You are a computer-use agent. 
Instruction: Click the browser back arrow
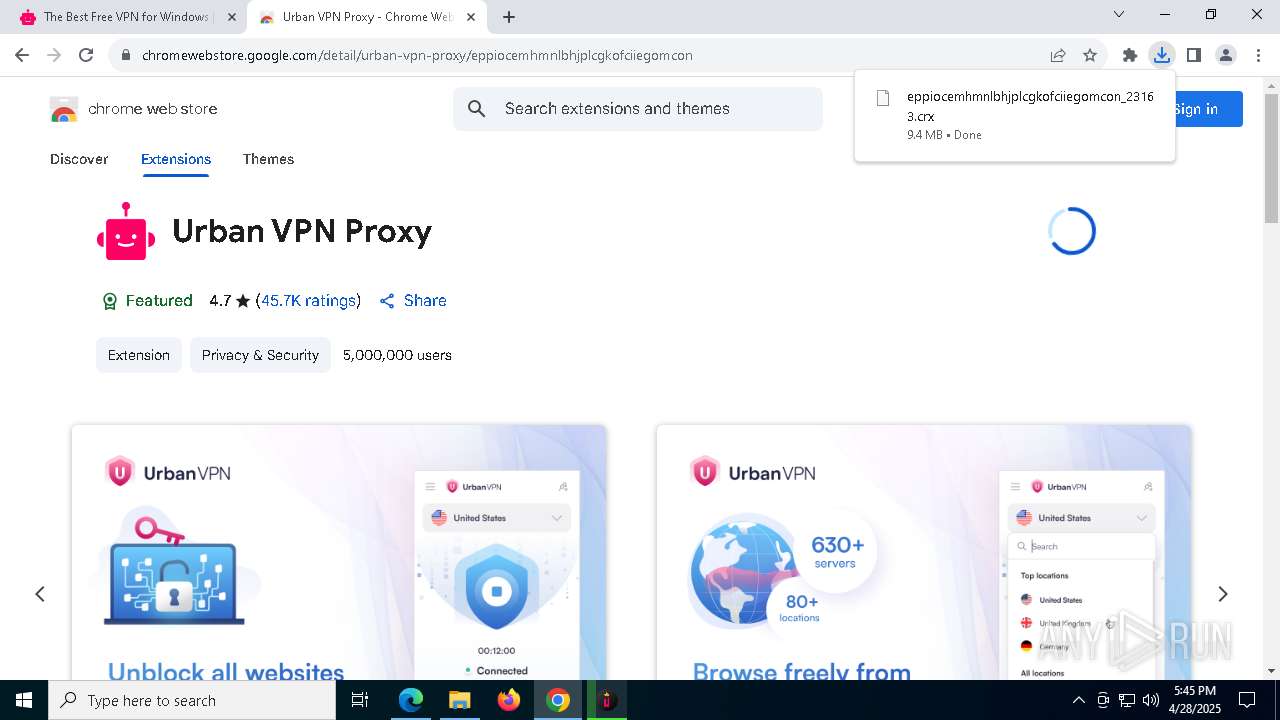point(22,55)
